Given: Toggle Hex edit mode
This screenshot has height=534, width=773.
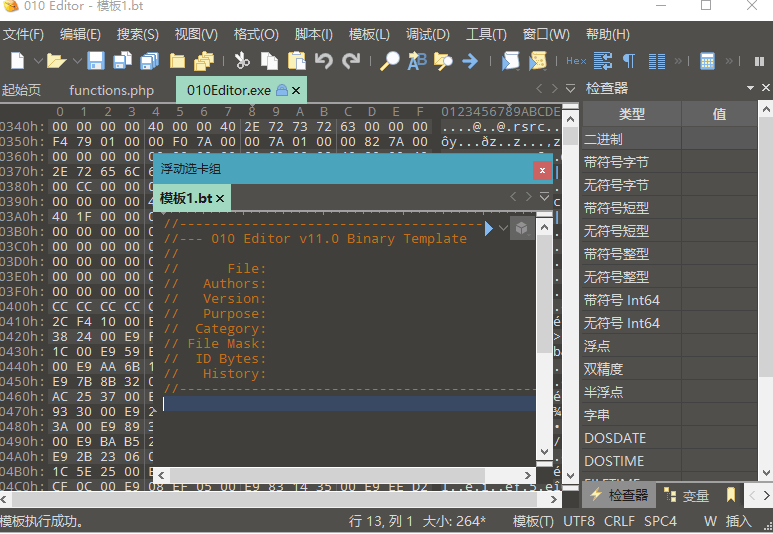Looking at the screenshot, I should [x=576, y=61].
